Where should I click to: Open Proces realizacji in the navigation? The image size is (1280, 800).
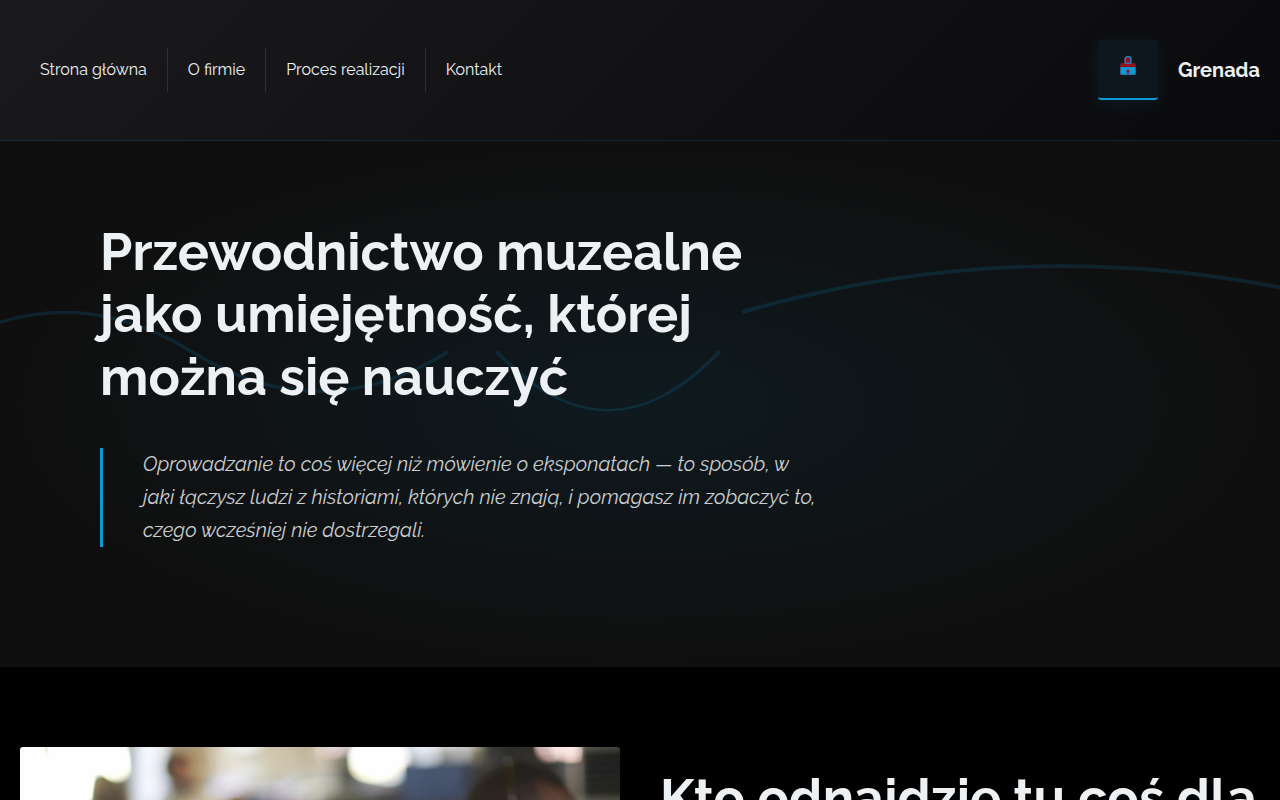point(345,70)
